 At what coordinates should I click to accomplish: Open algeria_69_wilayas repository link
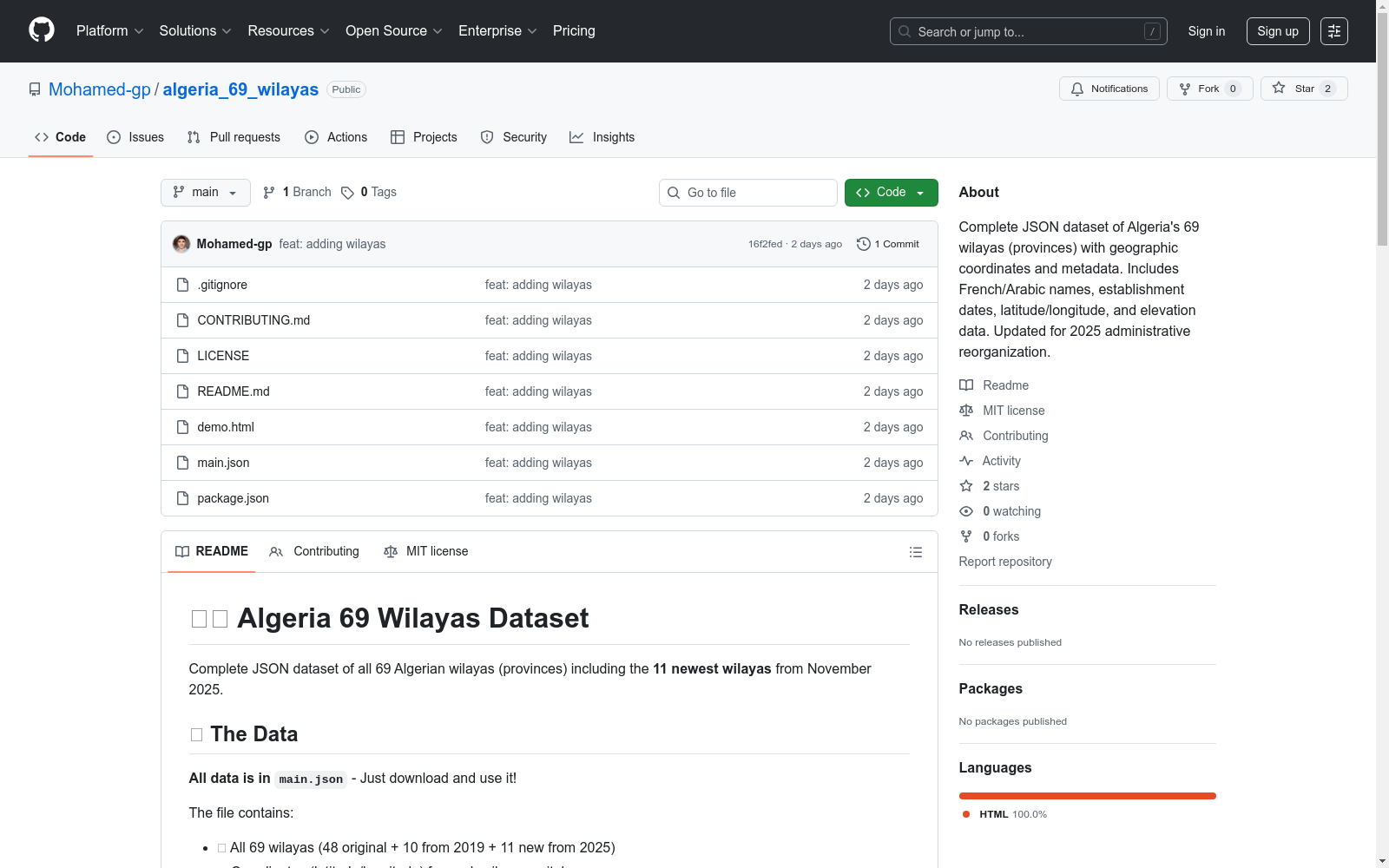click(x=240, y=89)
